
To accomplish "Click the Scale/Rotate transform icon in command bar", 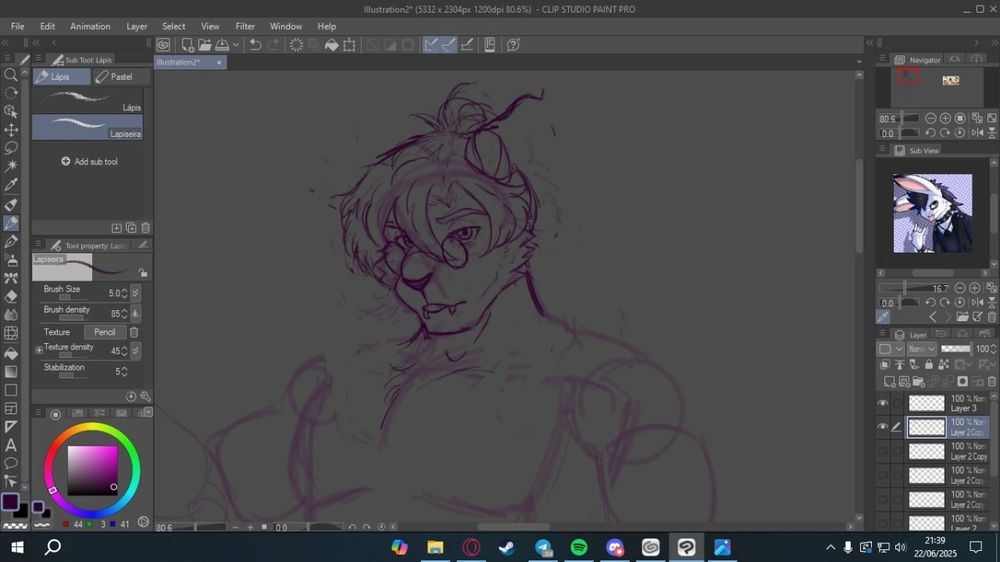I will pyautogui.click(x=349, y=45).
